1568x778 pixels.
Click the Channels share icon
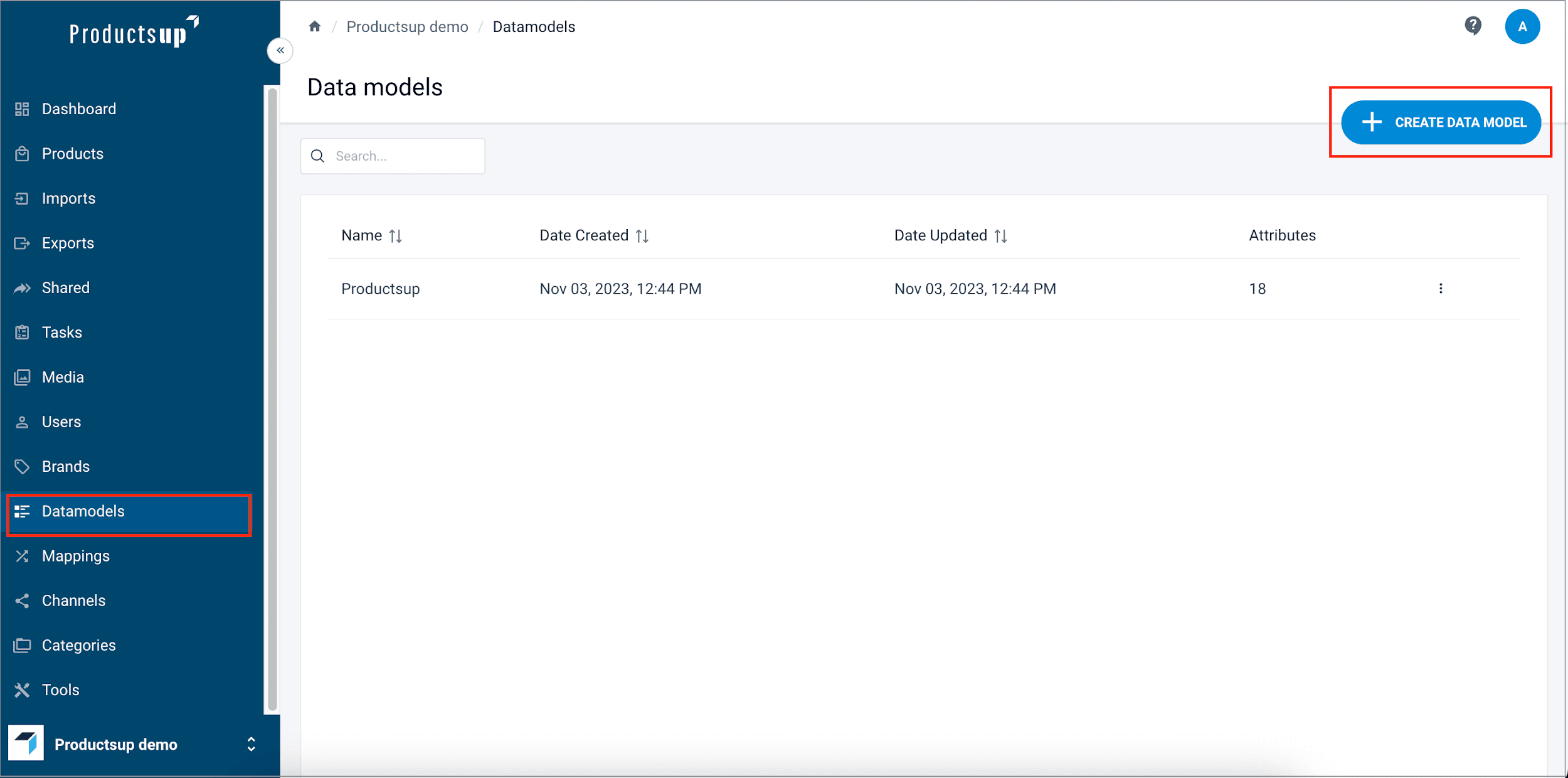pos(22,600)
